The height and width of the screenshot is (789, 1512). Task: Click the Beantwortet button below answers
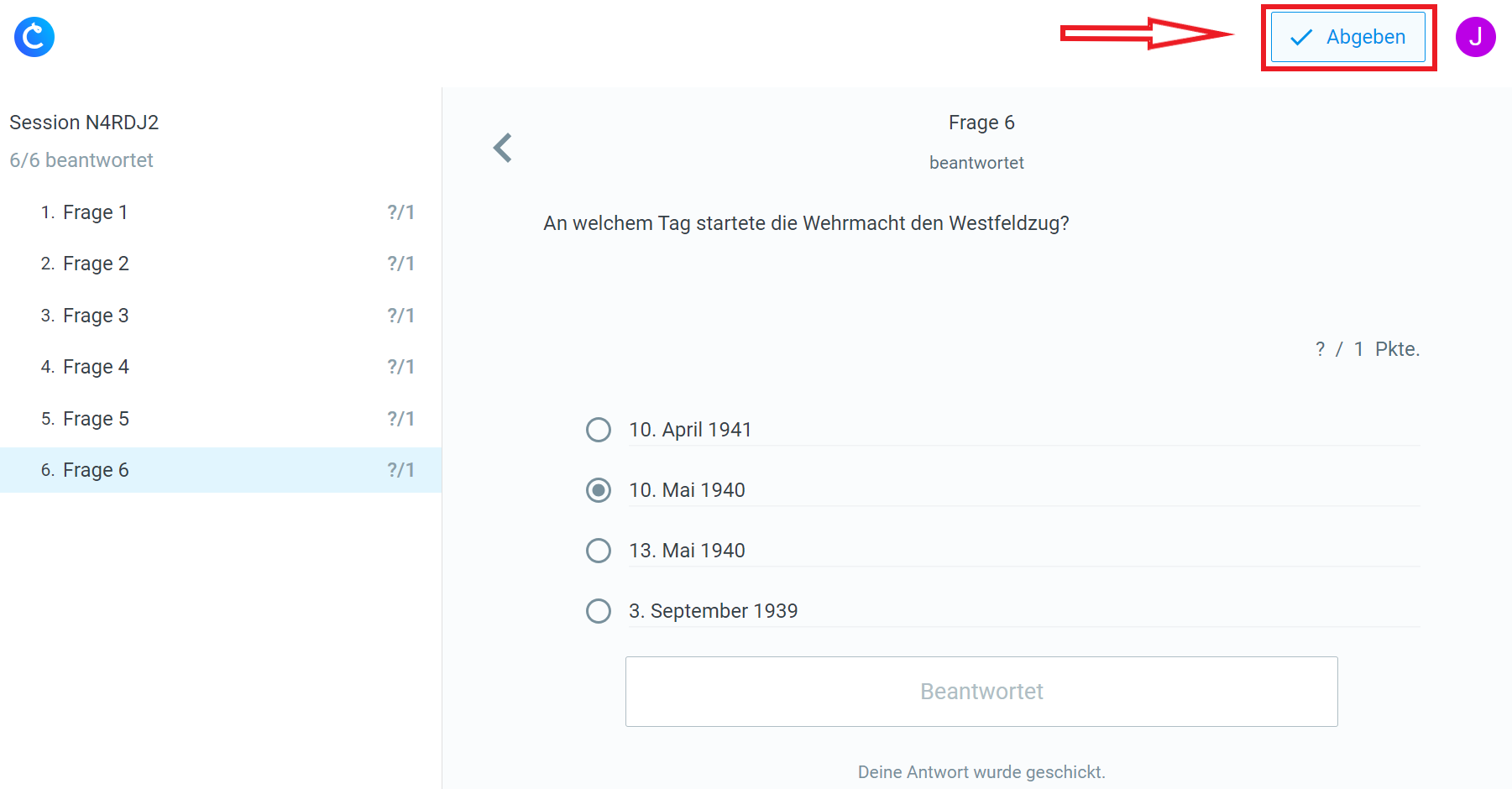pos(981,692)
